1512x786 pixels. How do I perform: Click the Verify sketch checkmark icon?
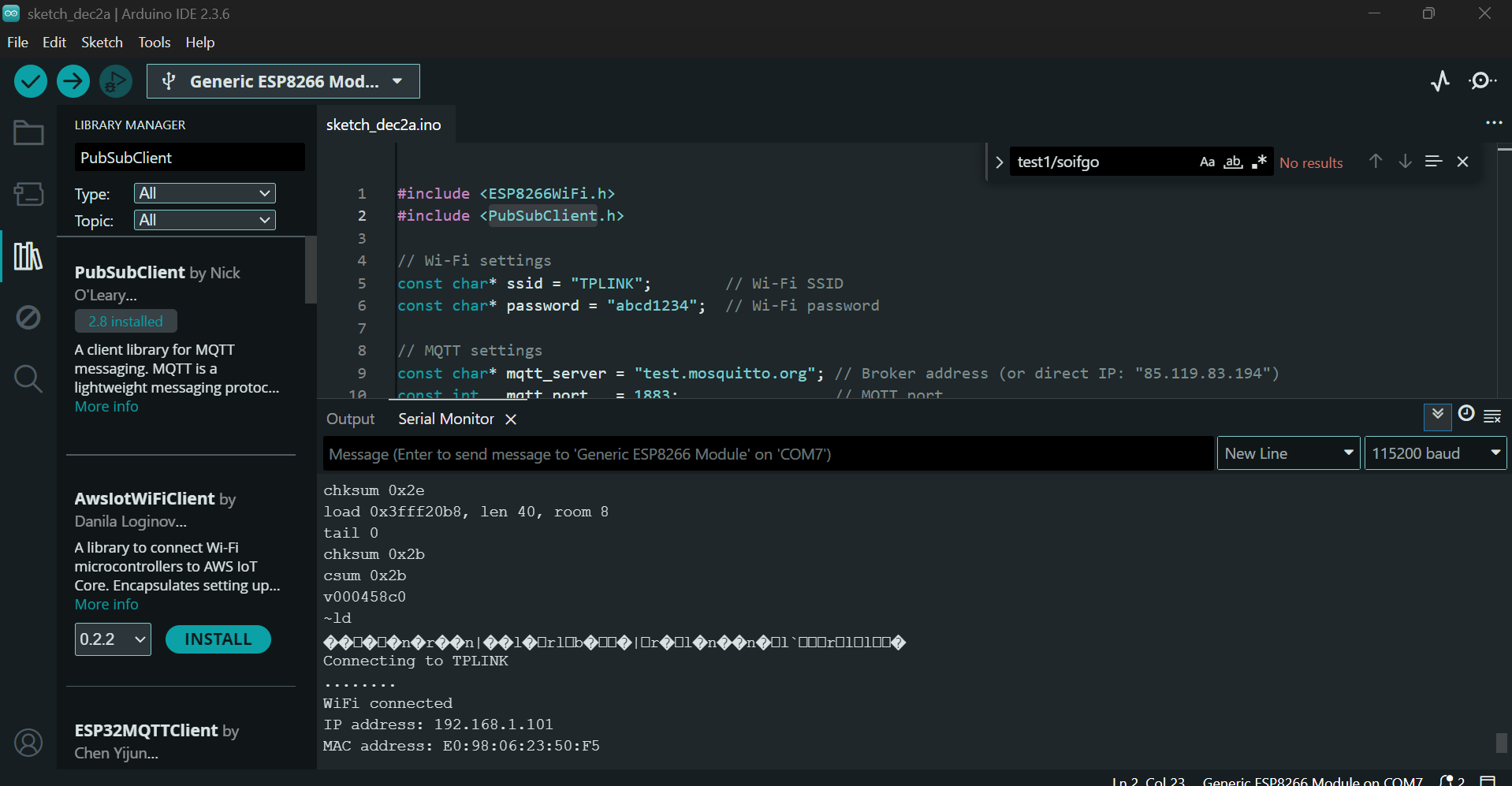(29, 80)
